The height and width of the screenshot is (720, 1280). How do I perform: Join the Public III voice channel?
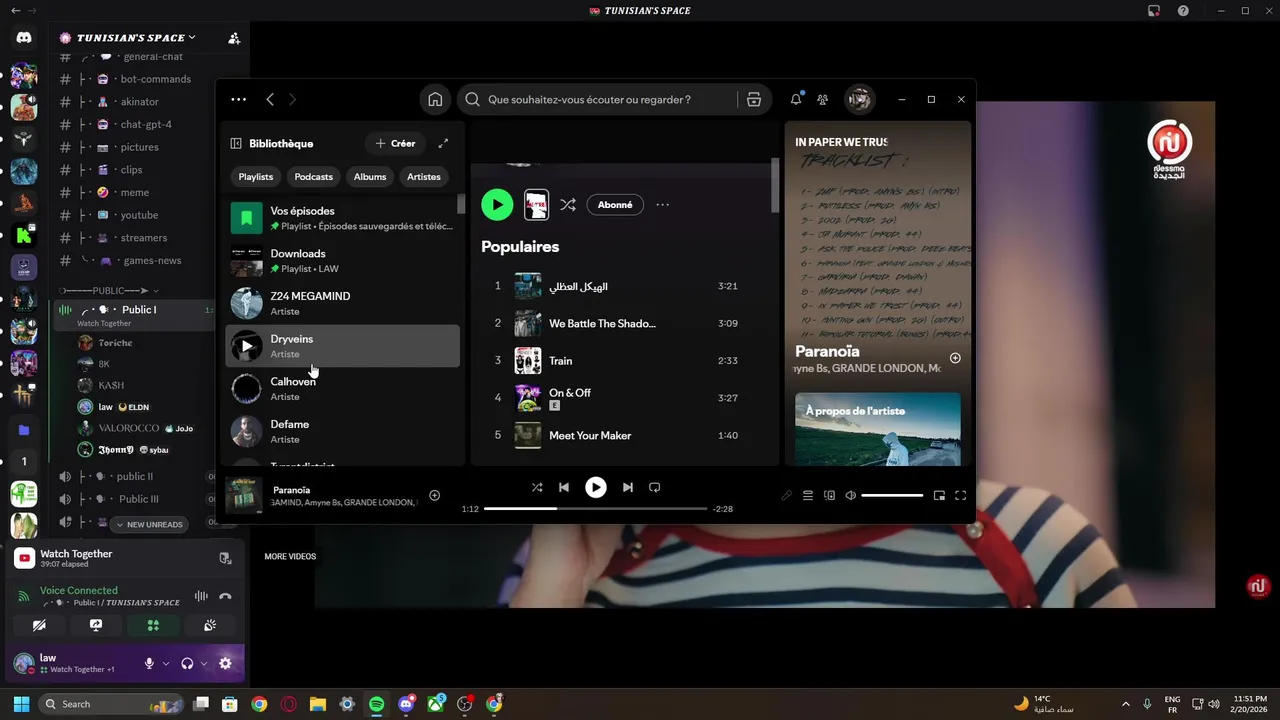point(138,499)
